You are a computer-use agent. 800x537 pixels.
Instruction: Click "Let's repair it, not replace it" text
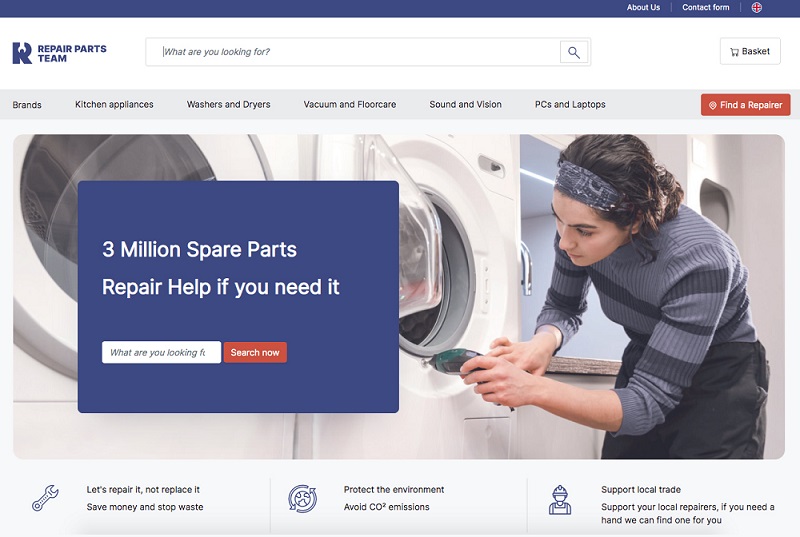click(143, 490)
